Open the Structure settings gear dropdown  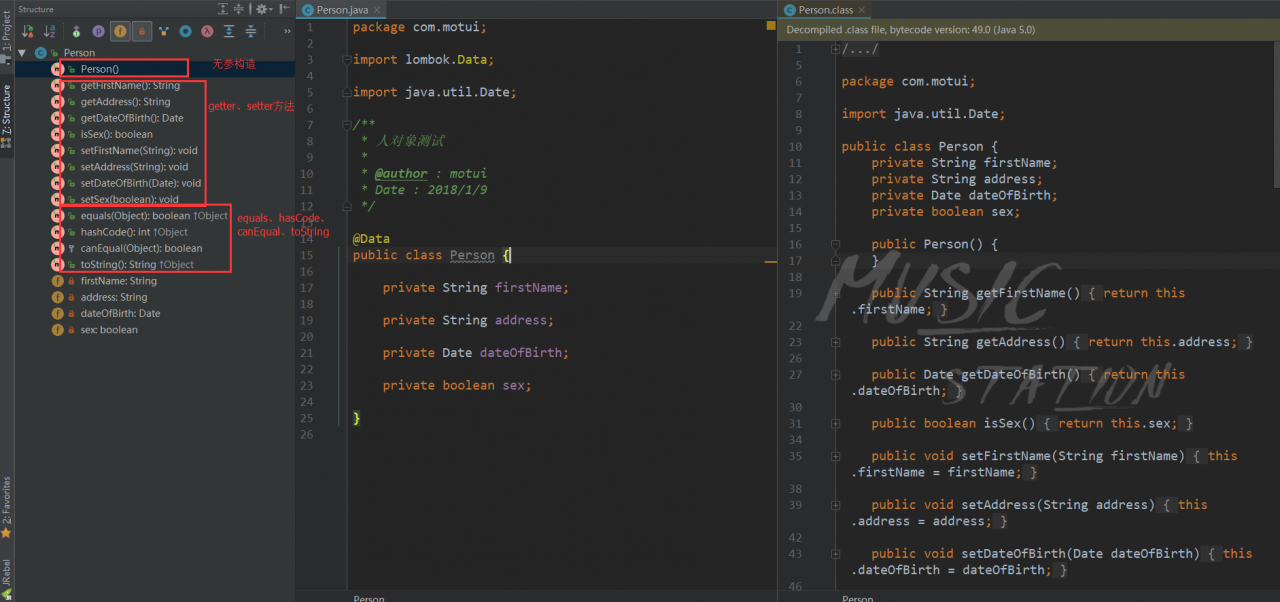[x=264, y=9]
